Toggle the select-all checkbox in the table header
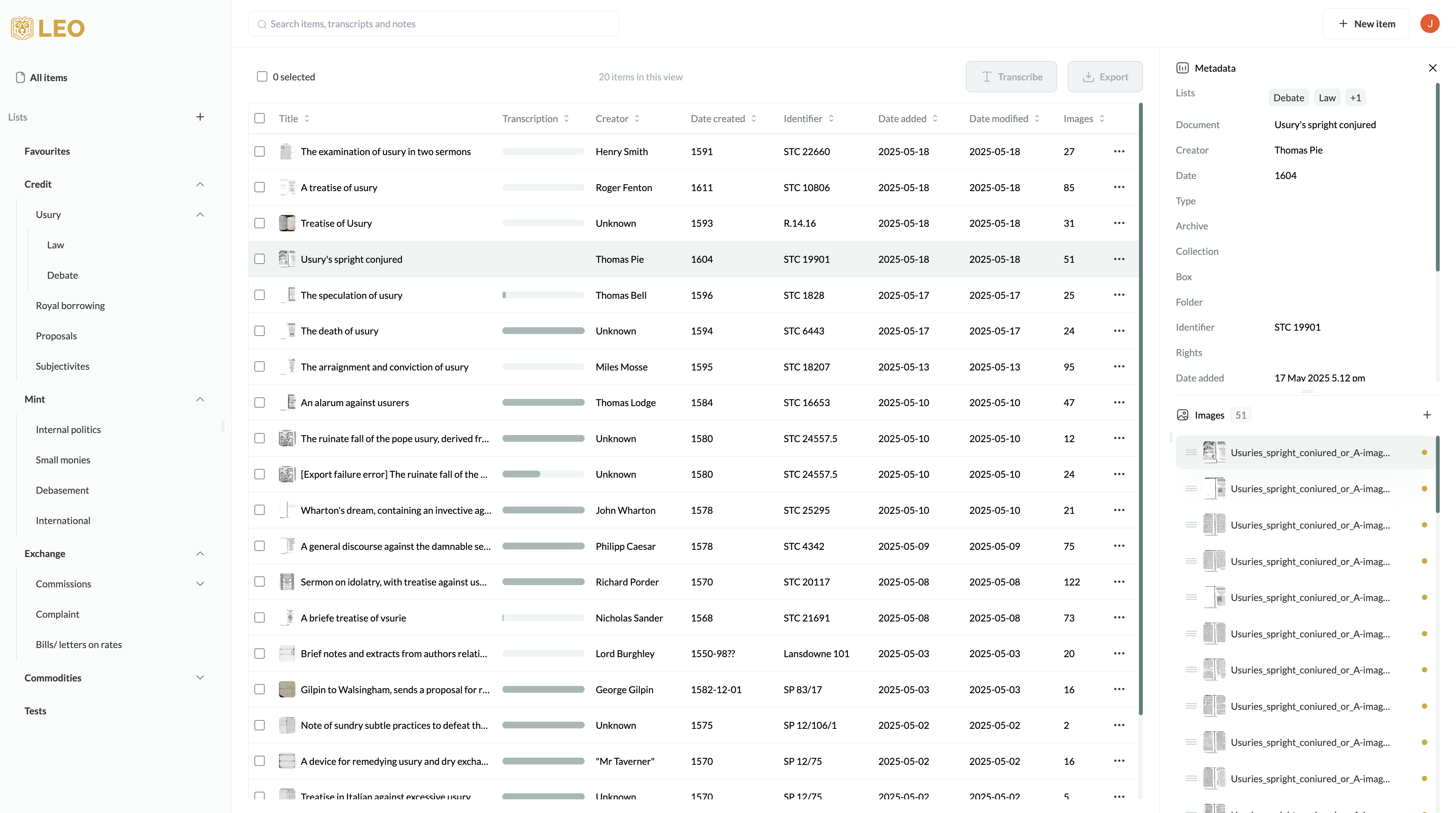The width and height of the screenshot is (1456, 813). tap(259, 118)
